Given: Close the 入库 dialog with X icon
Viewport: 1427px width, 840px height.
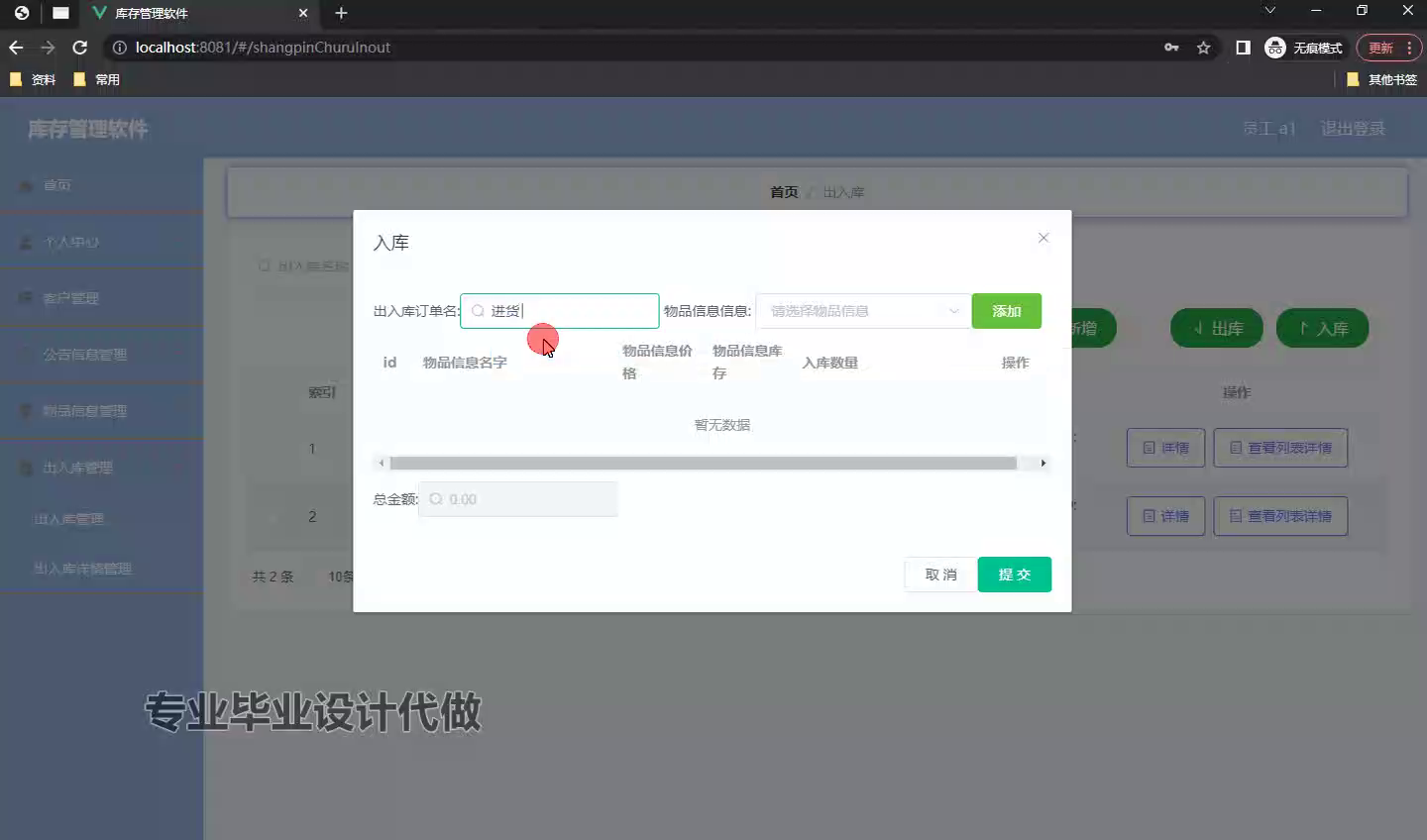Looking at the screenshot, I should (1043, 238).
